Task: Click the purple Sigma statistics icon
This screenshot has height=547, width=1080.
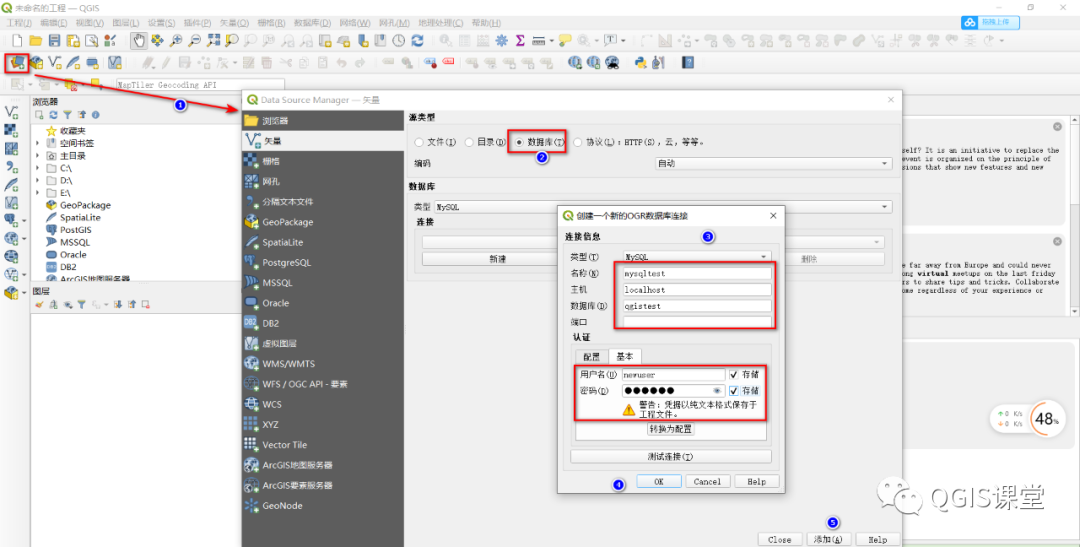Action: tap(520, 41)
